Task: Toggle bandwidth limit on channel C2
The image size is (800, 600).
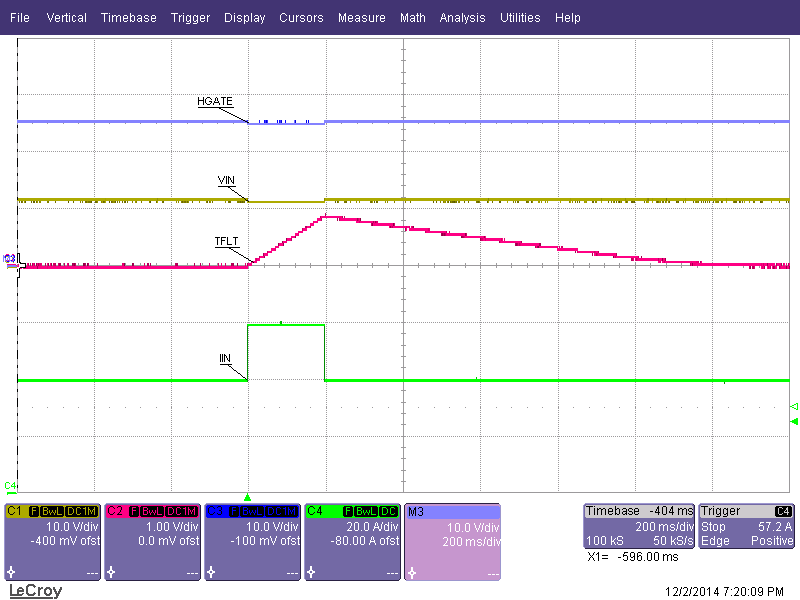Action: [154, 510]
